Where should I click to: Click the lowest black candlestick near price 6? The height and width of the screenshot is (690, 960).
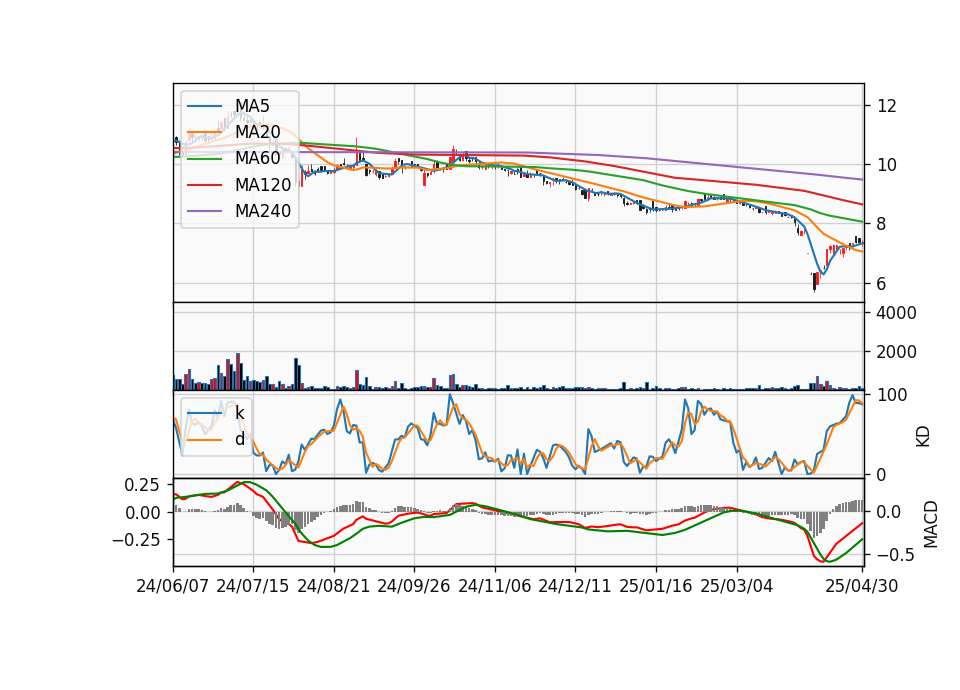tap(814, 282)
